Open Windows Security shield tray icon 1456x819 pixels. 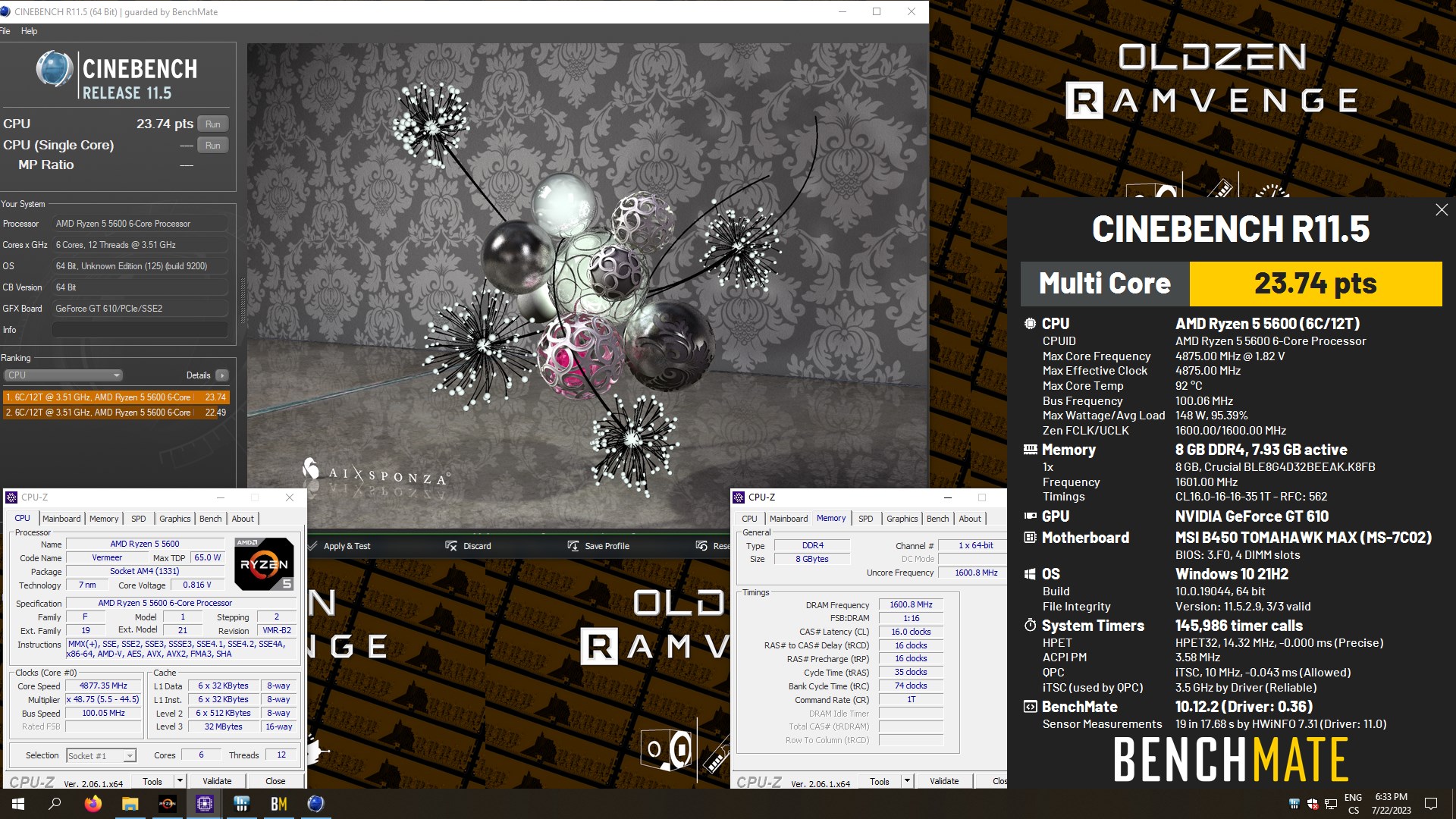[1313, 804]
